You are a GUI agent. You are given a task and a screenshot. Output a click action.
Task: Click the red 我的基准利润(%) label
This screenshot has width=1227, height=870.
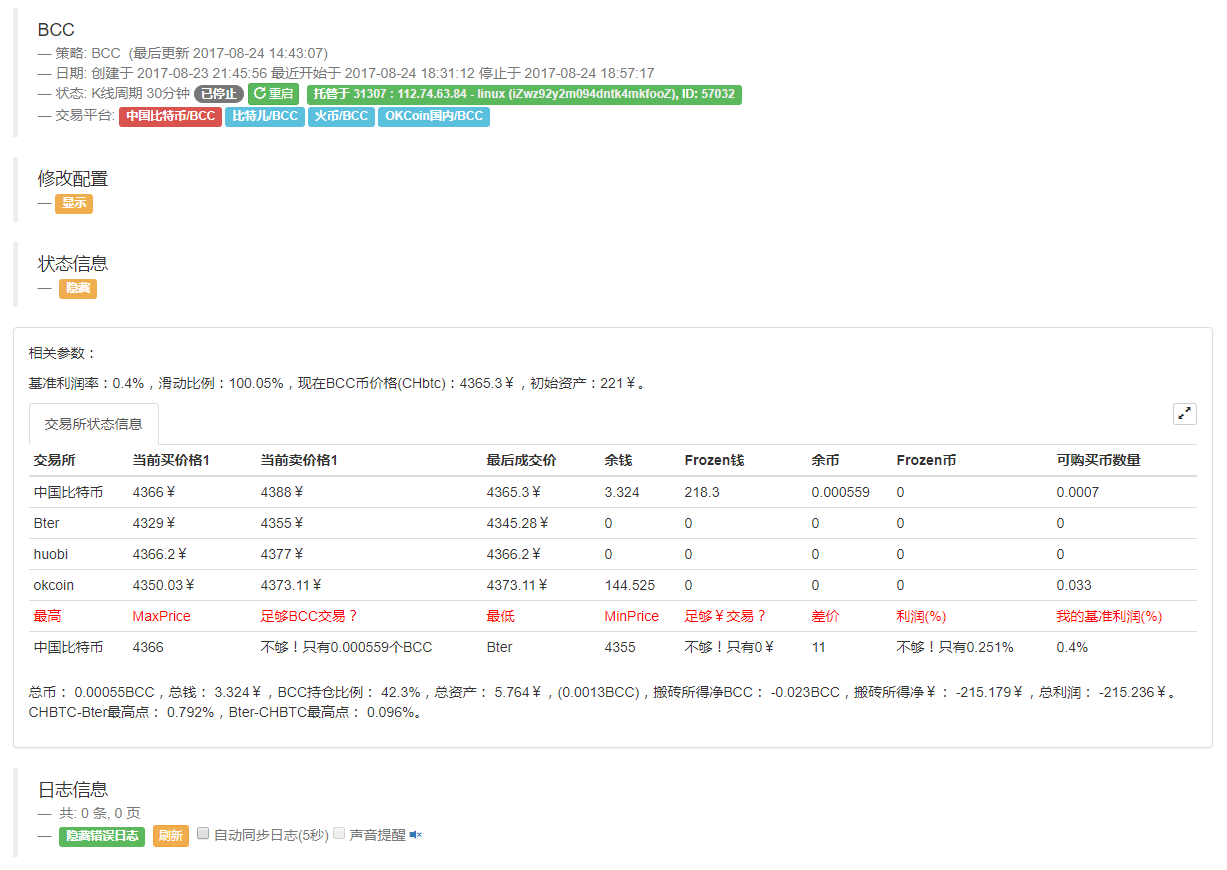point(1109,616)
